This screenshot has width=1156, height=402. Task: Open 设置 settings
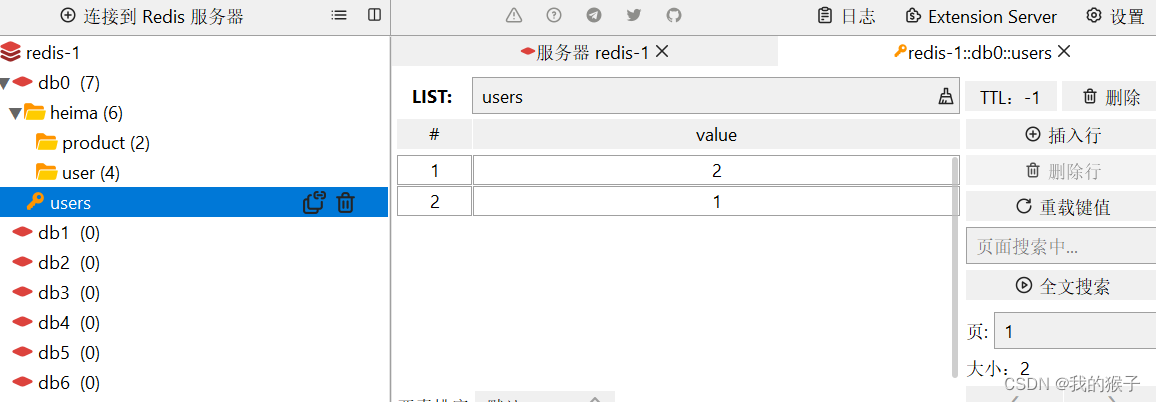(x=1115, y=16)
